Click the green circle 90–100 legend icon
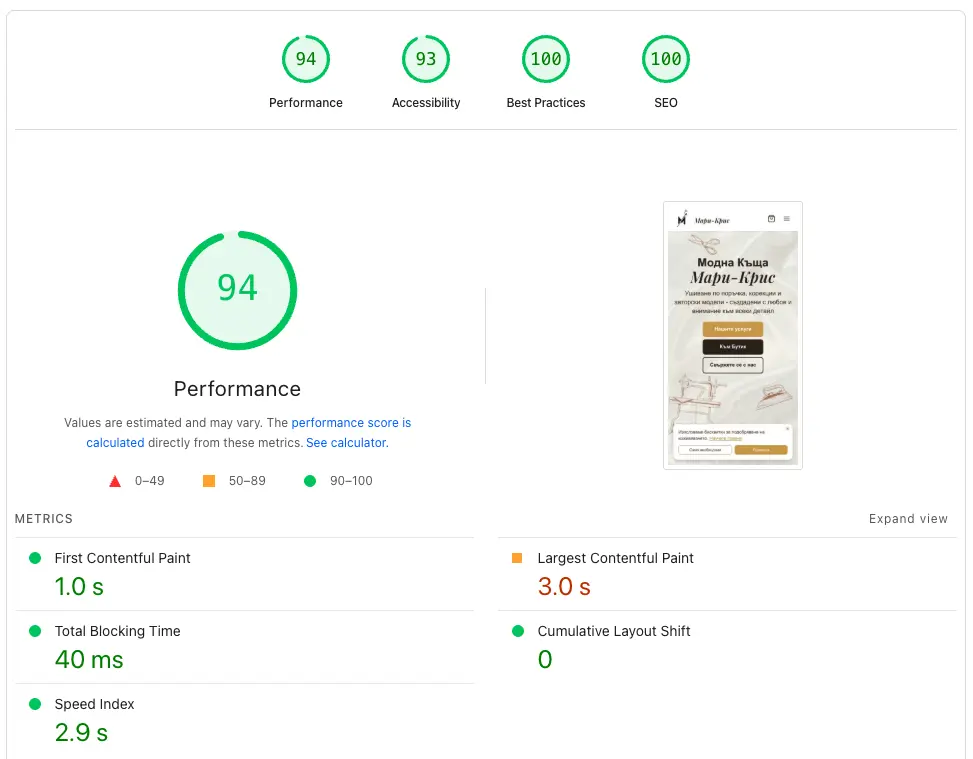The height and width of the screenshot is (759, 973). pyautogui.click(x=310, y=481)
